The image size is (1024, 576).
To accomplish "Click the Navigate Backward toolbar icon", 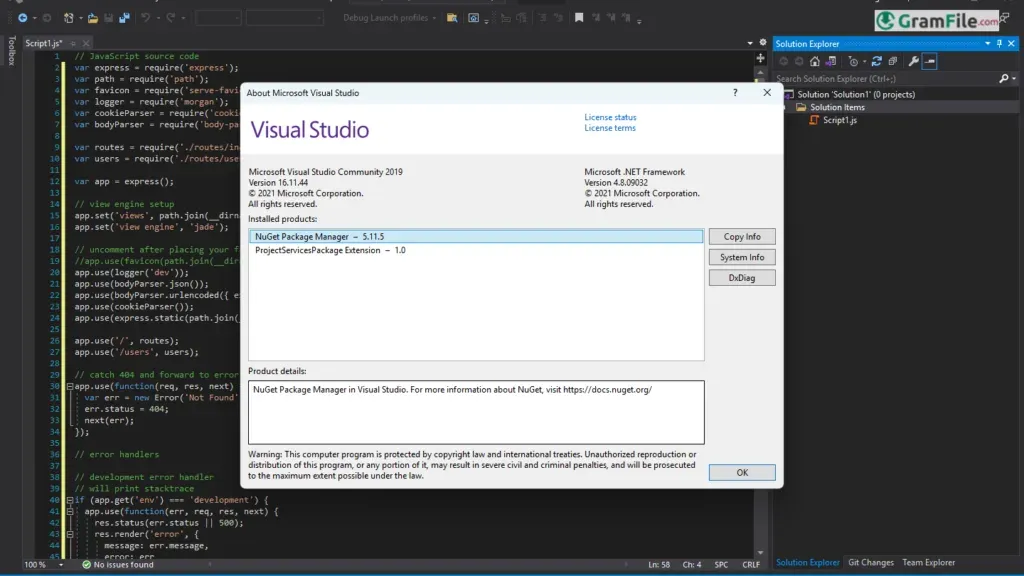I will point(23,18).
